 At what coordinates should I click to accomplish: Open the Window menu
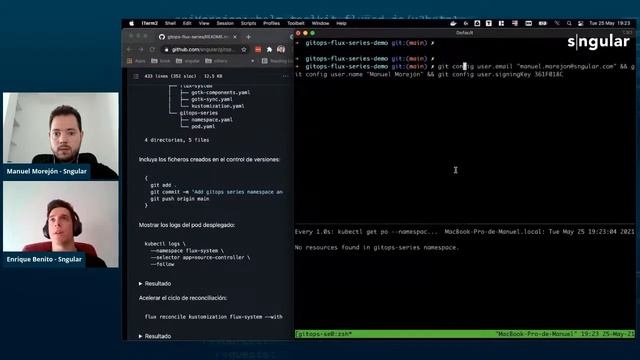coord(320,23)
